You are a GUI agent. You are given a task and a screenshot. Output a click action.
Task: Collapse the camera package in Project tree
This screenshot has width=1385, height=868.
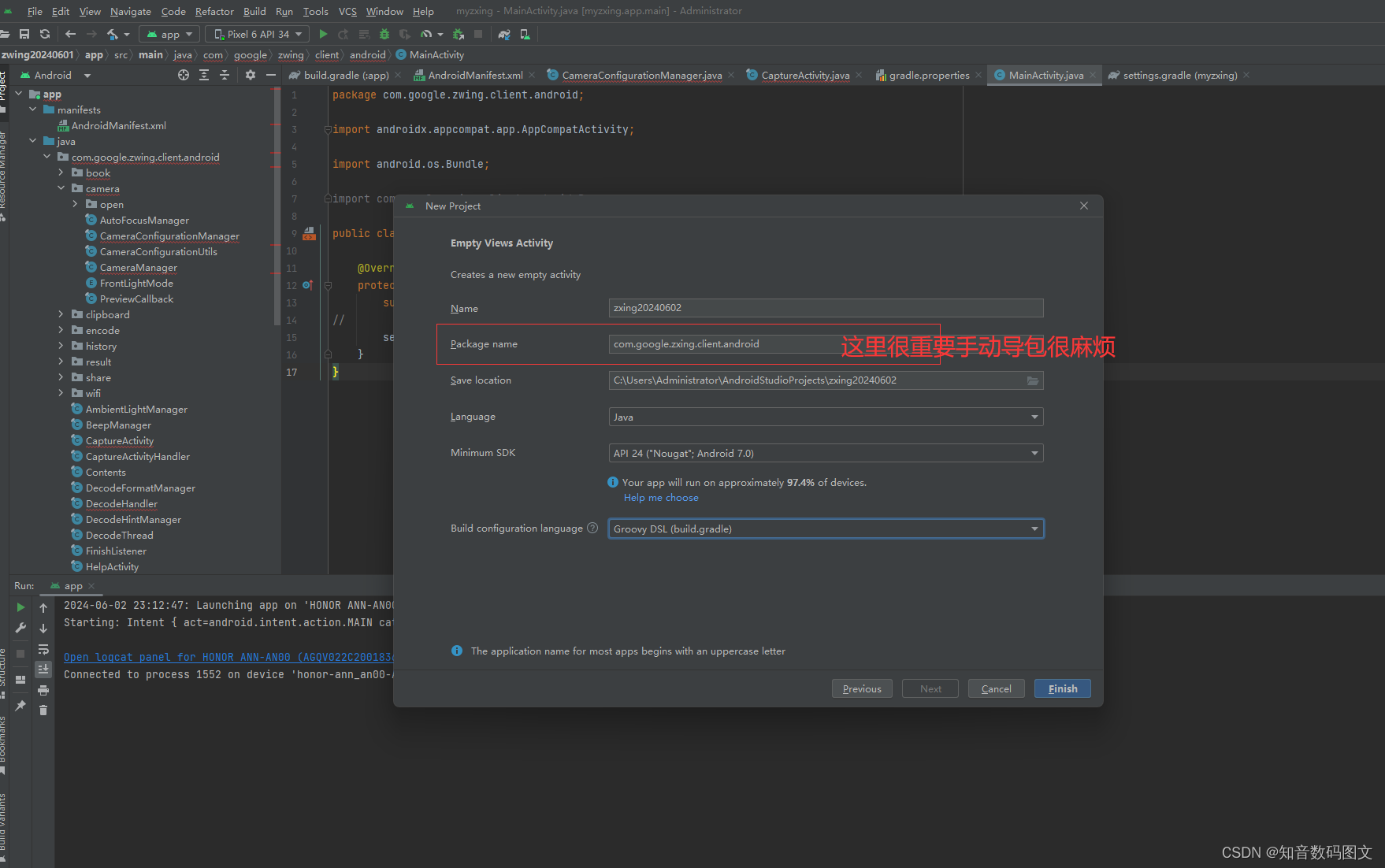click(61, 188)
